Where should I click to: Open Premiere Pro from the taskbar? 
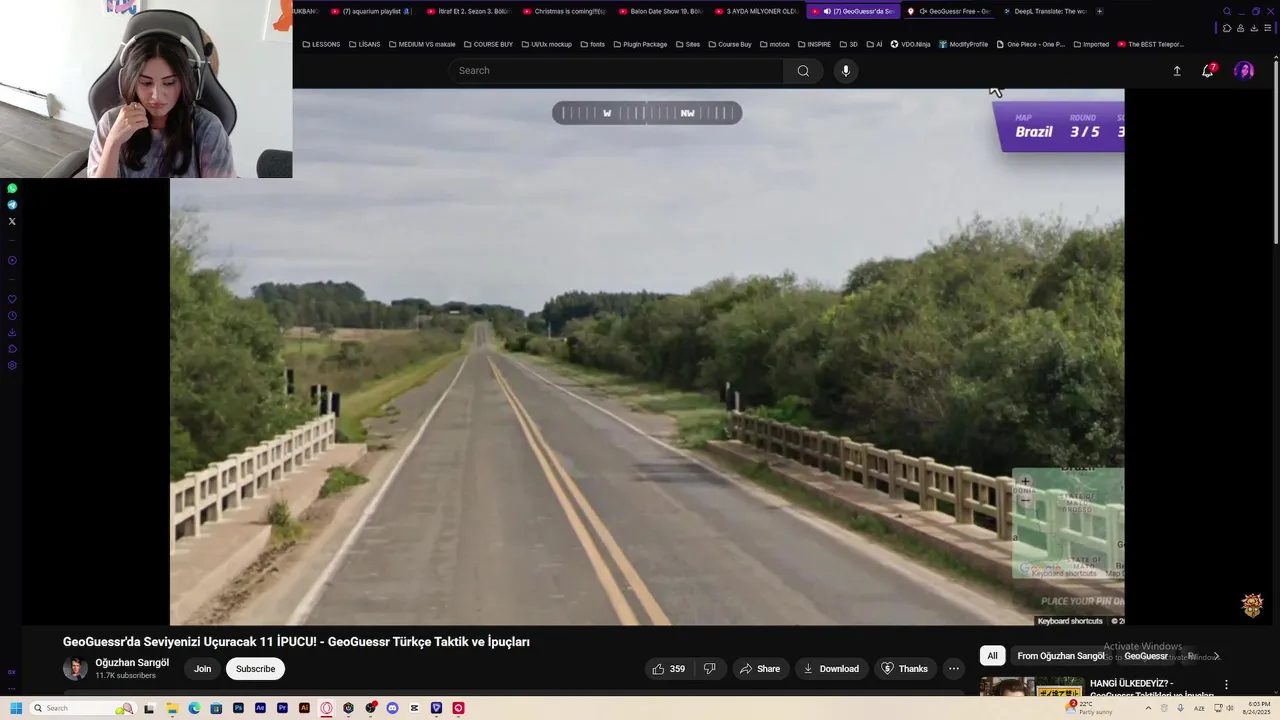(282, 708)
